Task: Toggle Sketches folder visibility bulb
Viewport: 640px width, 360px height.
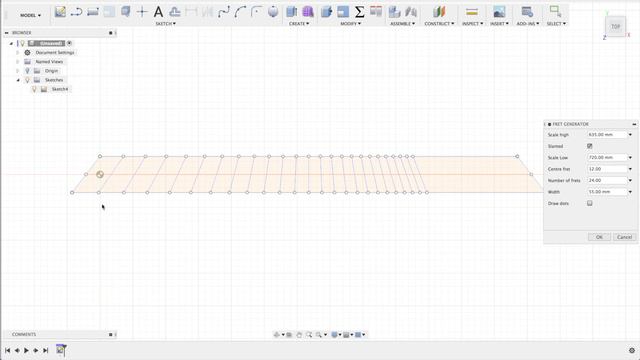Action: pyautogui.click(x=27, y=80)
